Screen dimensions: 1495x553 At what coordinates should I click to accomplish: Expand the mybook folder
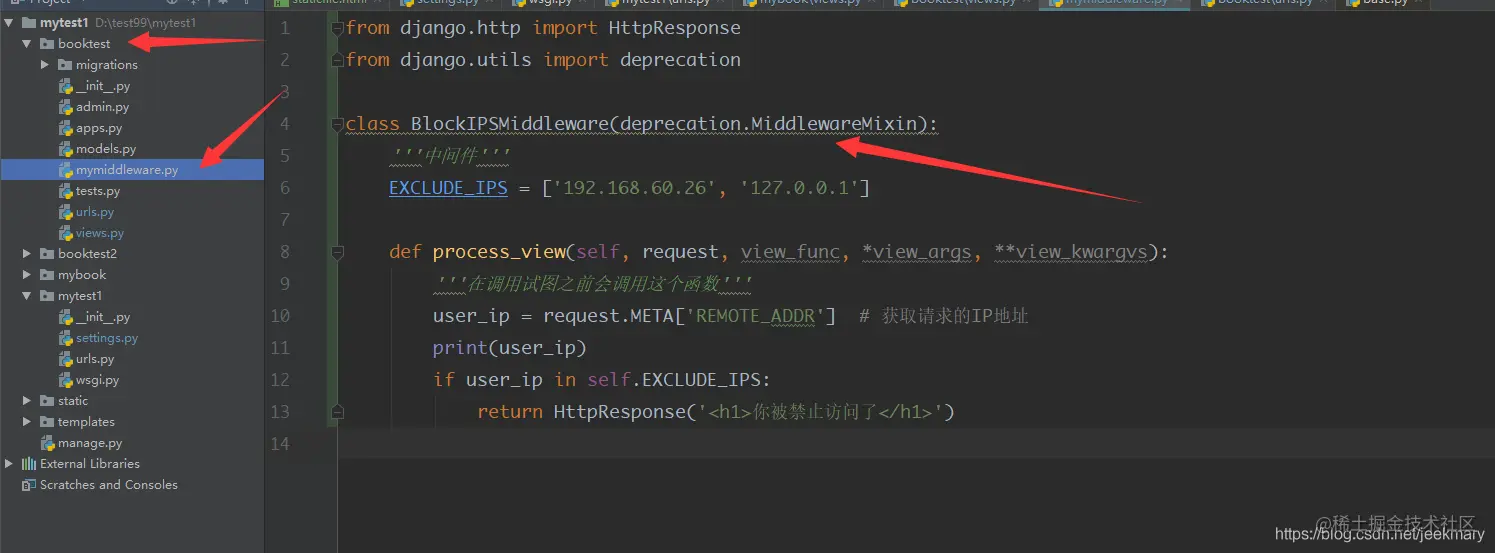click(x=27, y=275)
